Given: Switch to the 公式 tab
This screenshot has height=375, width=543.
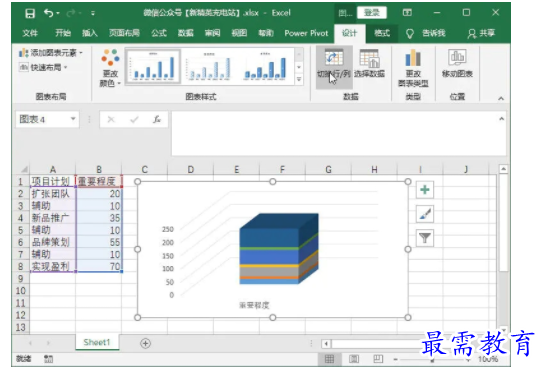Looking at the screenshot, I should tap(159, 33).
